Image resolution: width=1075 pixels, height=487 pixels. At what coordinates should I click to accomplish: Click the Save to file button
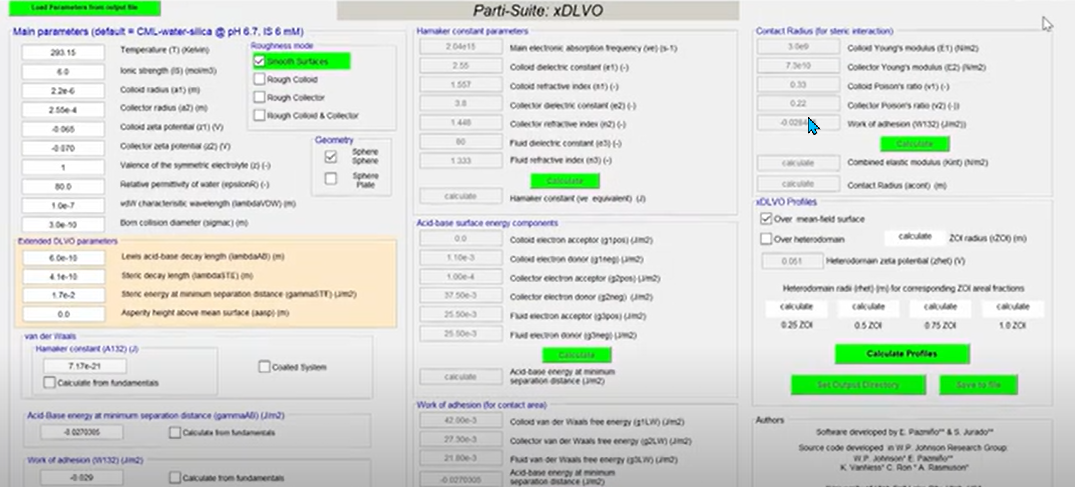click(x=978, y=385)
